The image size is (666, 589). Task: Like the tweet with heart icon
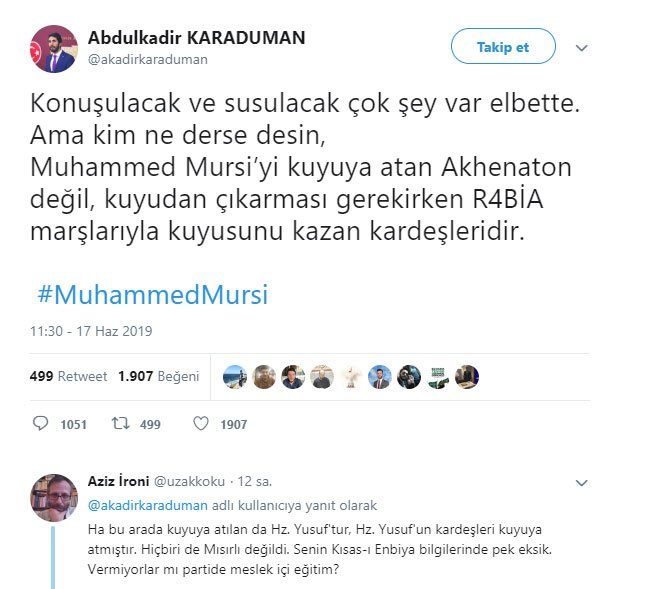[201, 423]
